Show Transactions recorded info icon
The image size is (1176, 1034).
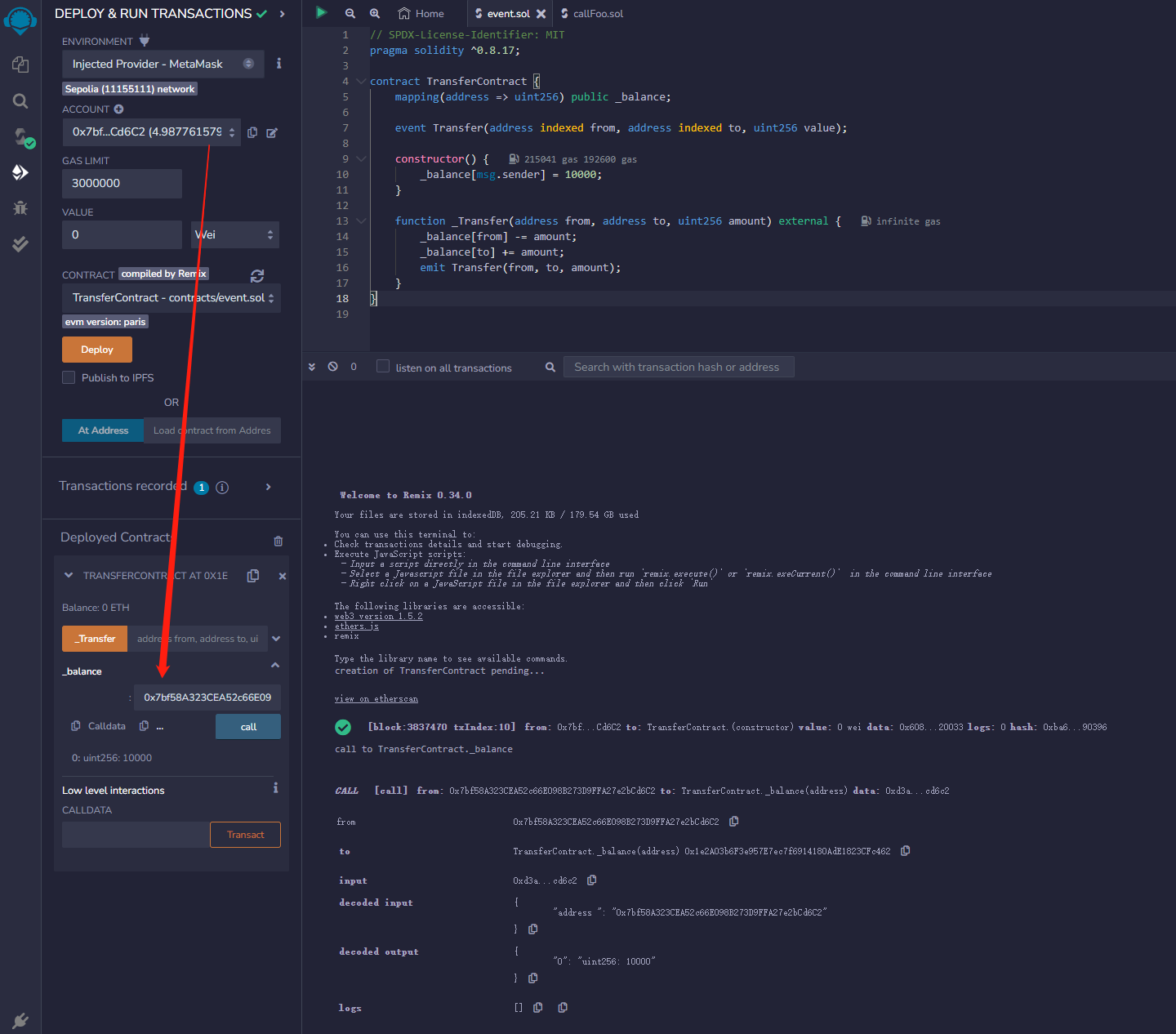pos(222,488)
